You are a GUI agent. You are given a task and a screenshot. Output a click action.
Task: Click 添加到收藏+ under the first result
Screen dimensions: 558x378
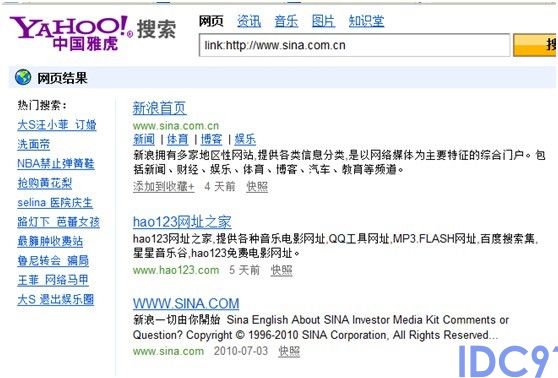(x=164, y=187)
